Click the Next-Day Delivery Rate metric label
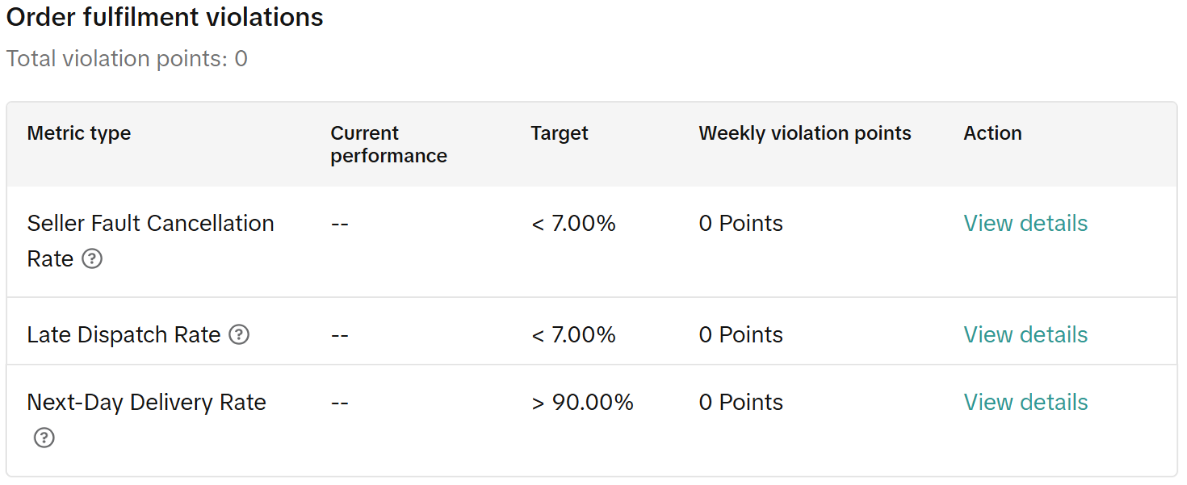The image size is (1187, 485). tap(146, 403)
